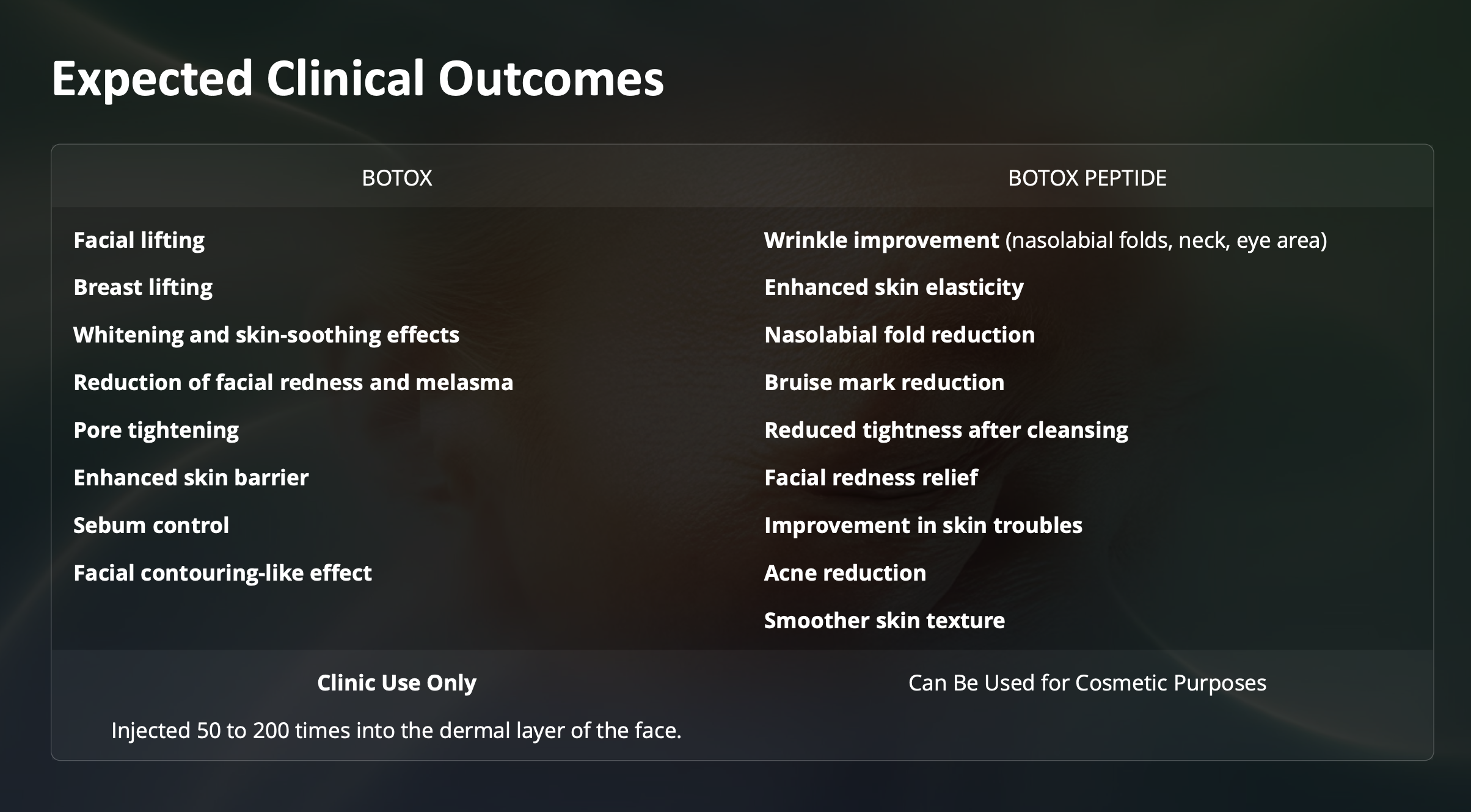
Task: Click Reduced tightness after cleansing
Action: click(946, 430)
